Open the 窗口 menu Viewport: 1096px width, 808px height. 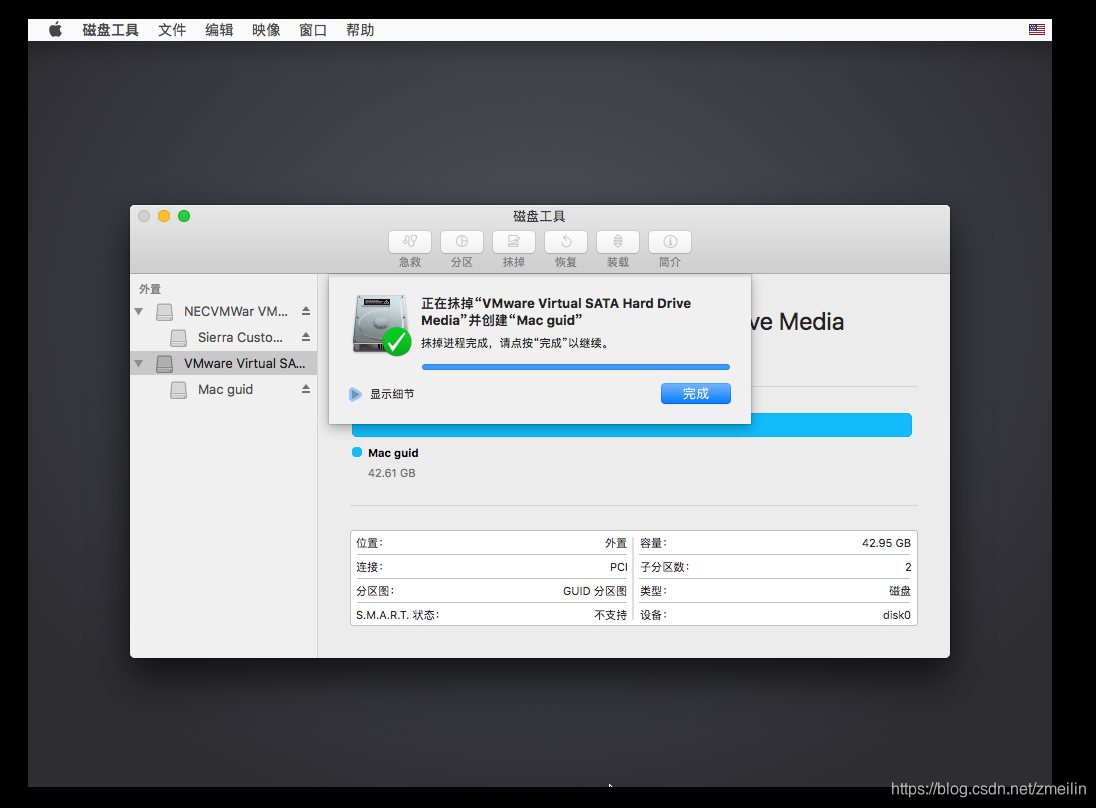312,30
